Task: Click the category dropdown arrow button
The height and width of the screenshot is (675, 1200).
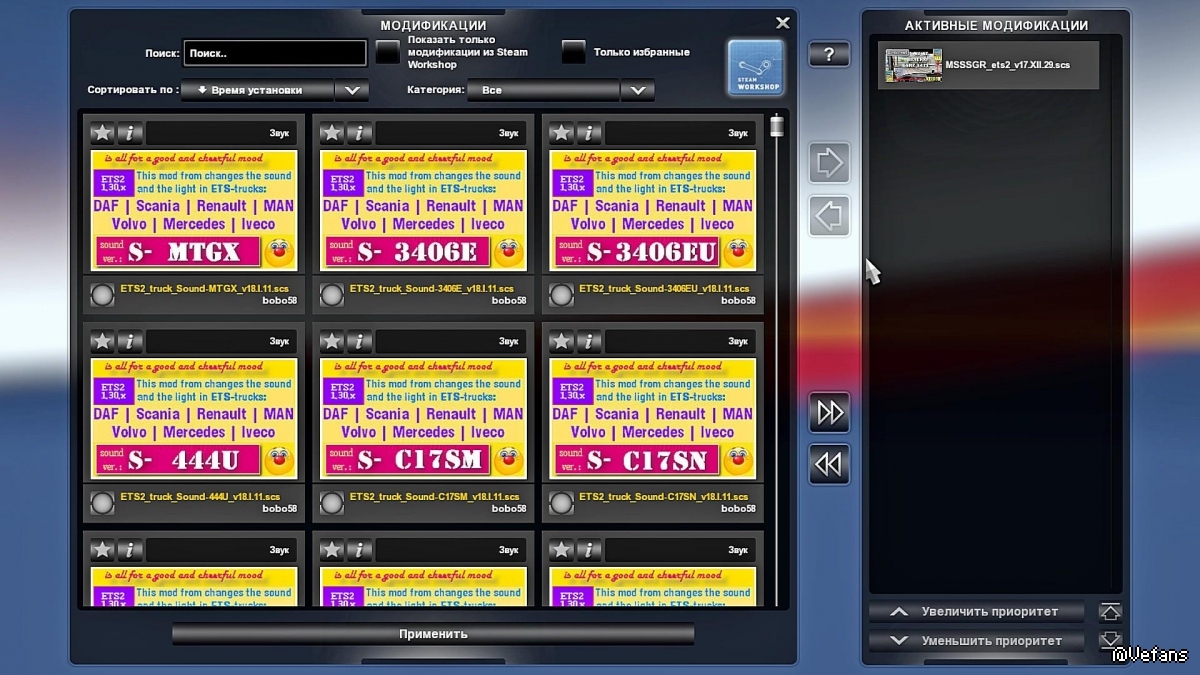Action: tap(638, 90)
